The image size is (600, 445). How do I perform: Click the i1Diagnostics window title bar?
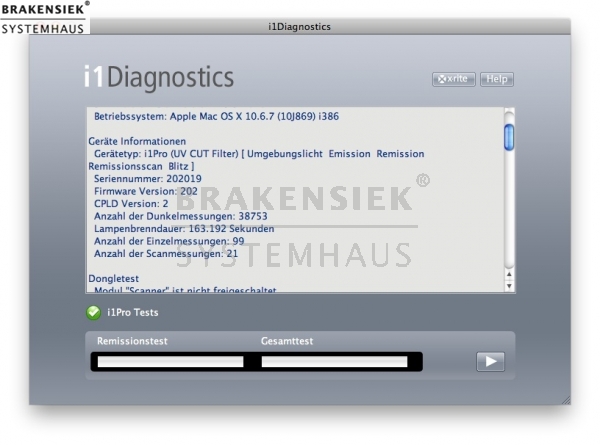point(299,27)
